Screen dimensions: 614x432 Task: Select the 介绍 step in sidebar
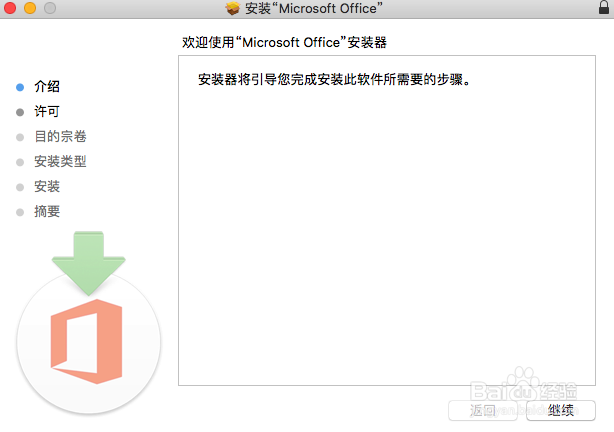tap(47, 87)
